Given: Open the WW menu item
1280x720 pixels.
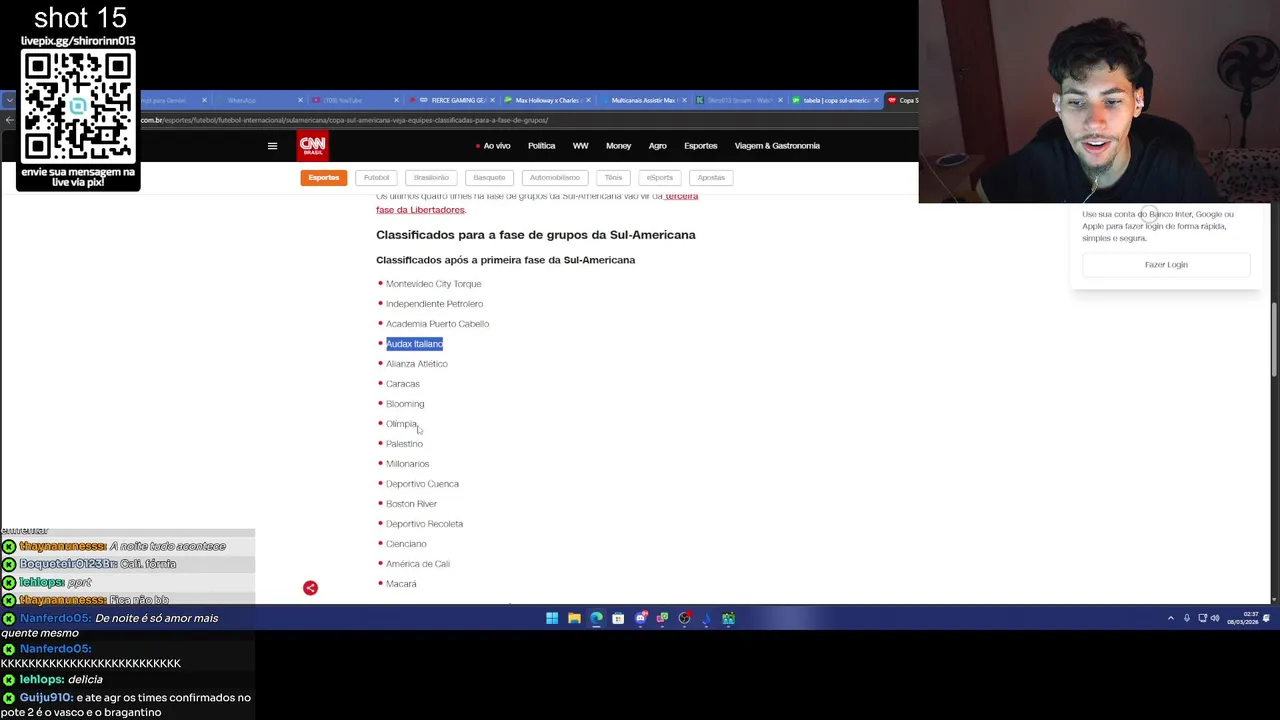Looking at the screenshot, I should [580, 146].
